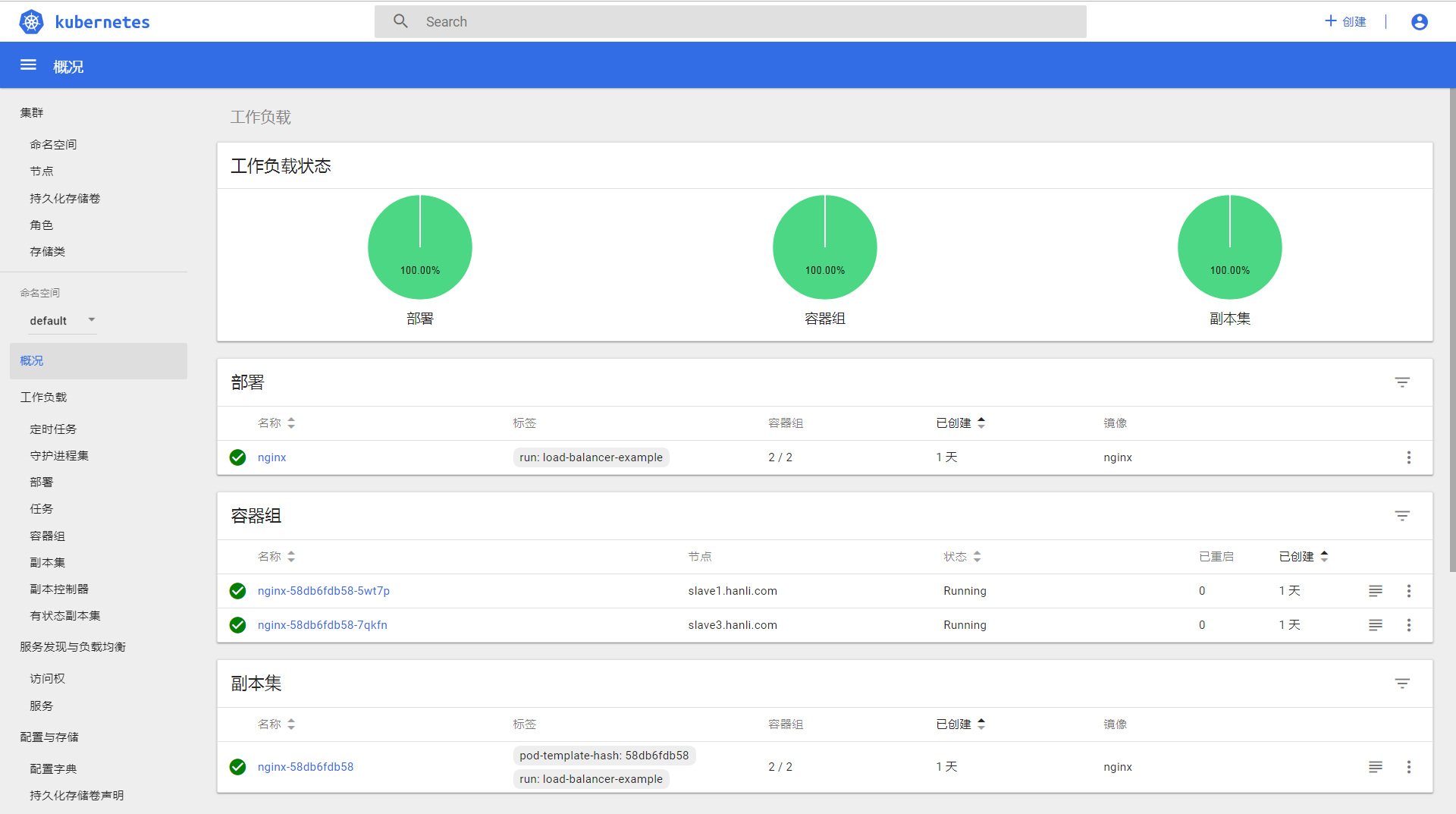The width and height of the screenshot is (1456, 814).
Task: Select 定时任务 in sidebar
Action: (53, 429)
